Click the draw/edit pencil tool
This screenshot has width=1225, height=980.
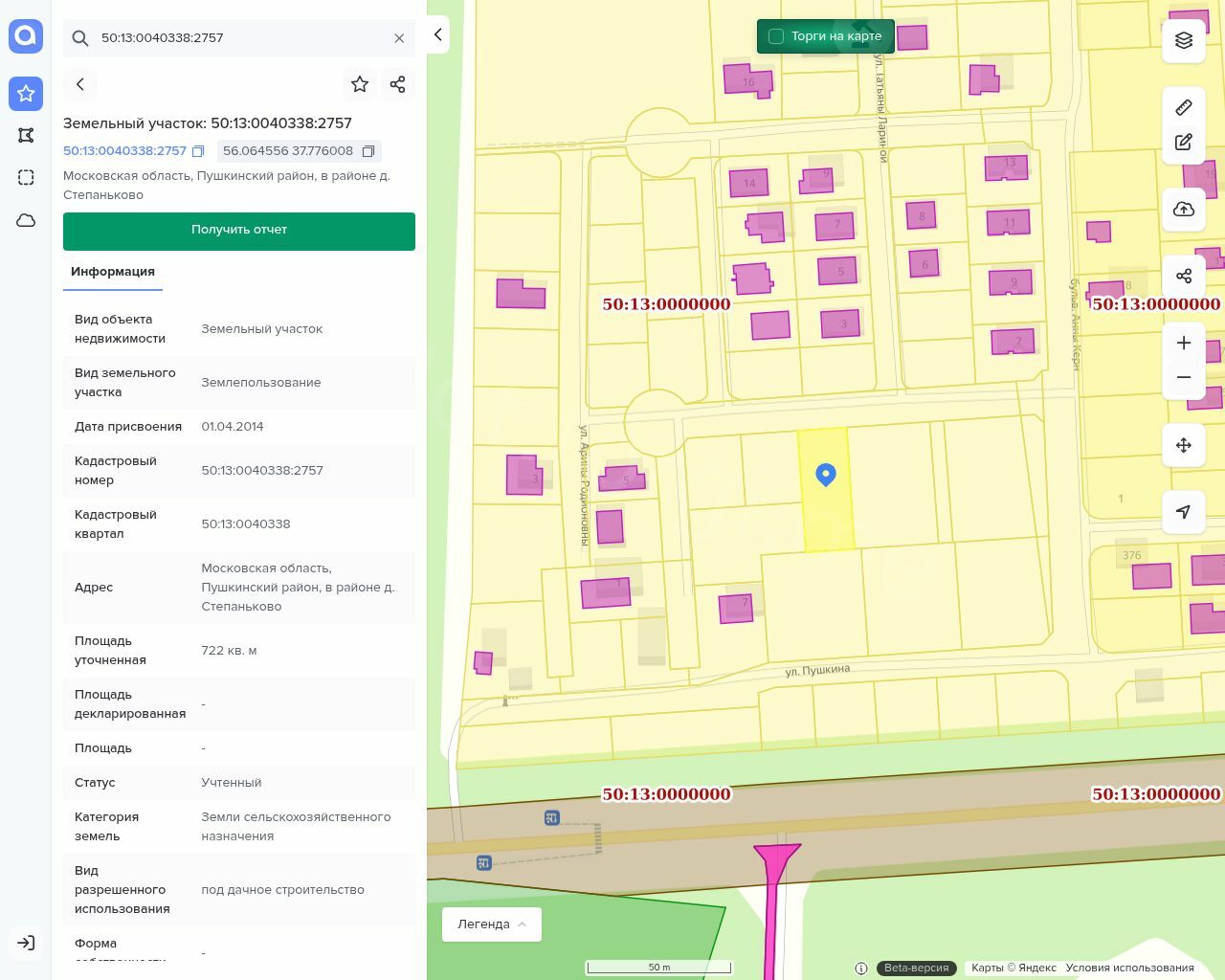[1184, 143]
